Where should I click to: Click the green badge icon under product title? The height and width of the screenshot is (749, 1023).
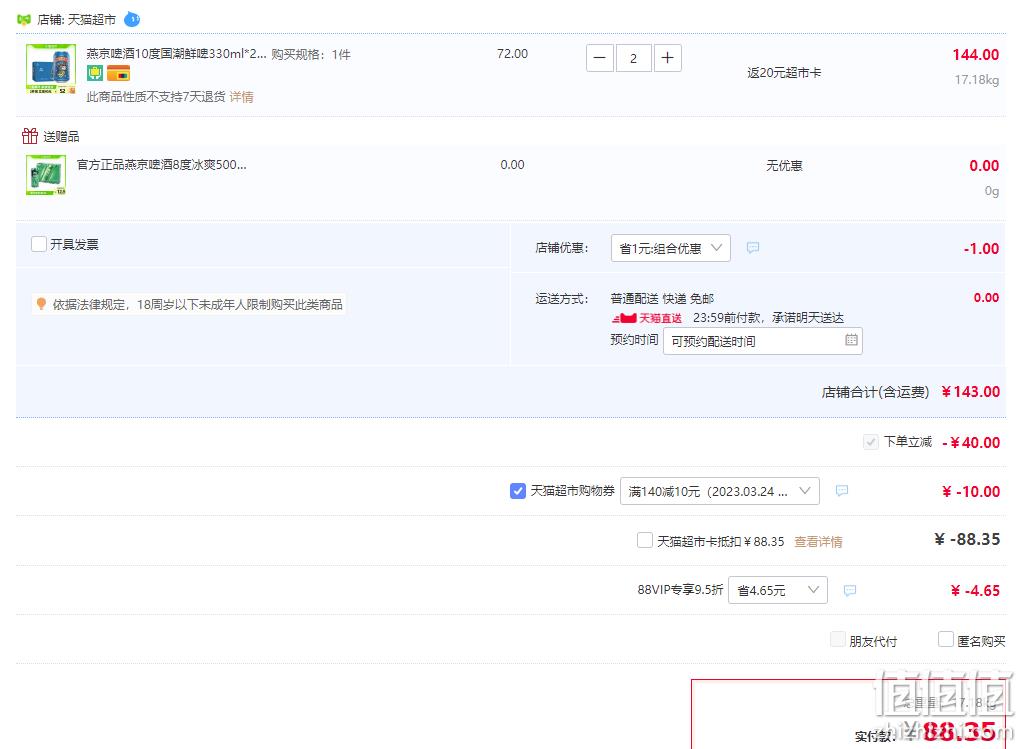[95, 73]
